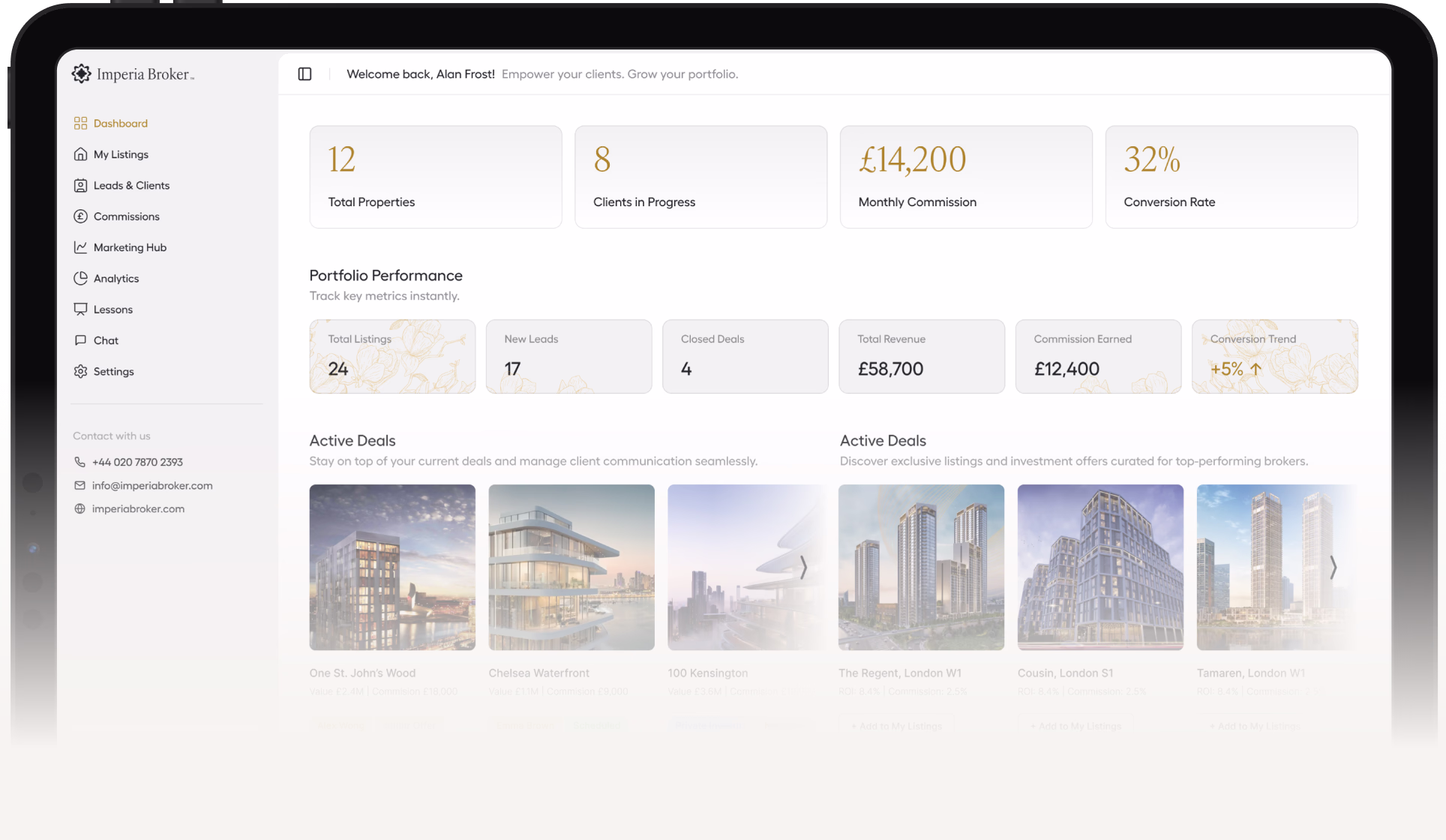1446x840 pixels.
Task: Click info@imperiabroker.com email link
Action: coord(152,485)
